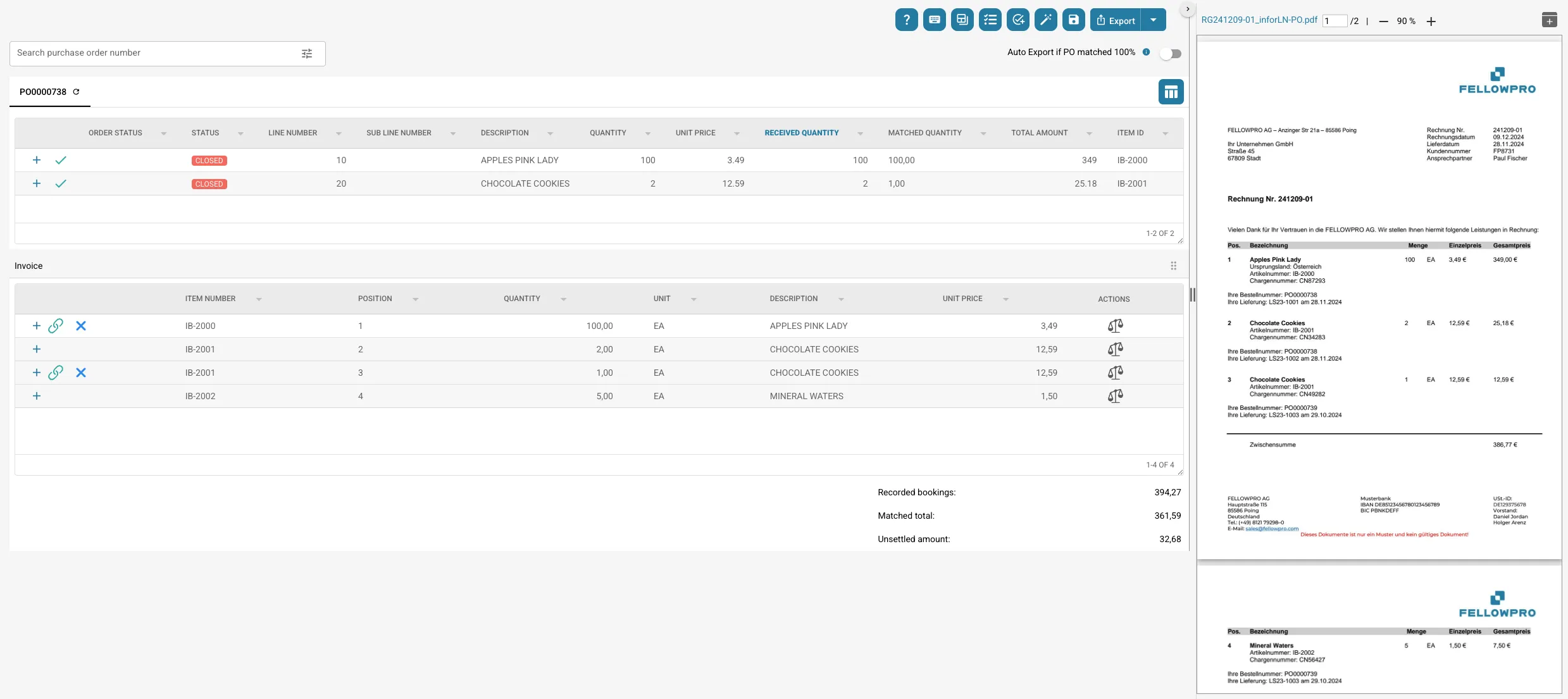The image size is (1568, 699).
Task: Select the PO0000738 tab
Action: (43, 92)
